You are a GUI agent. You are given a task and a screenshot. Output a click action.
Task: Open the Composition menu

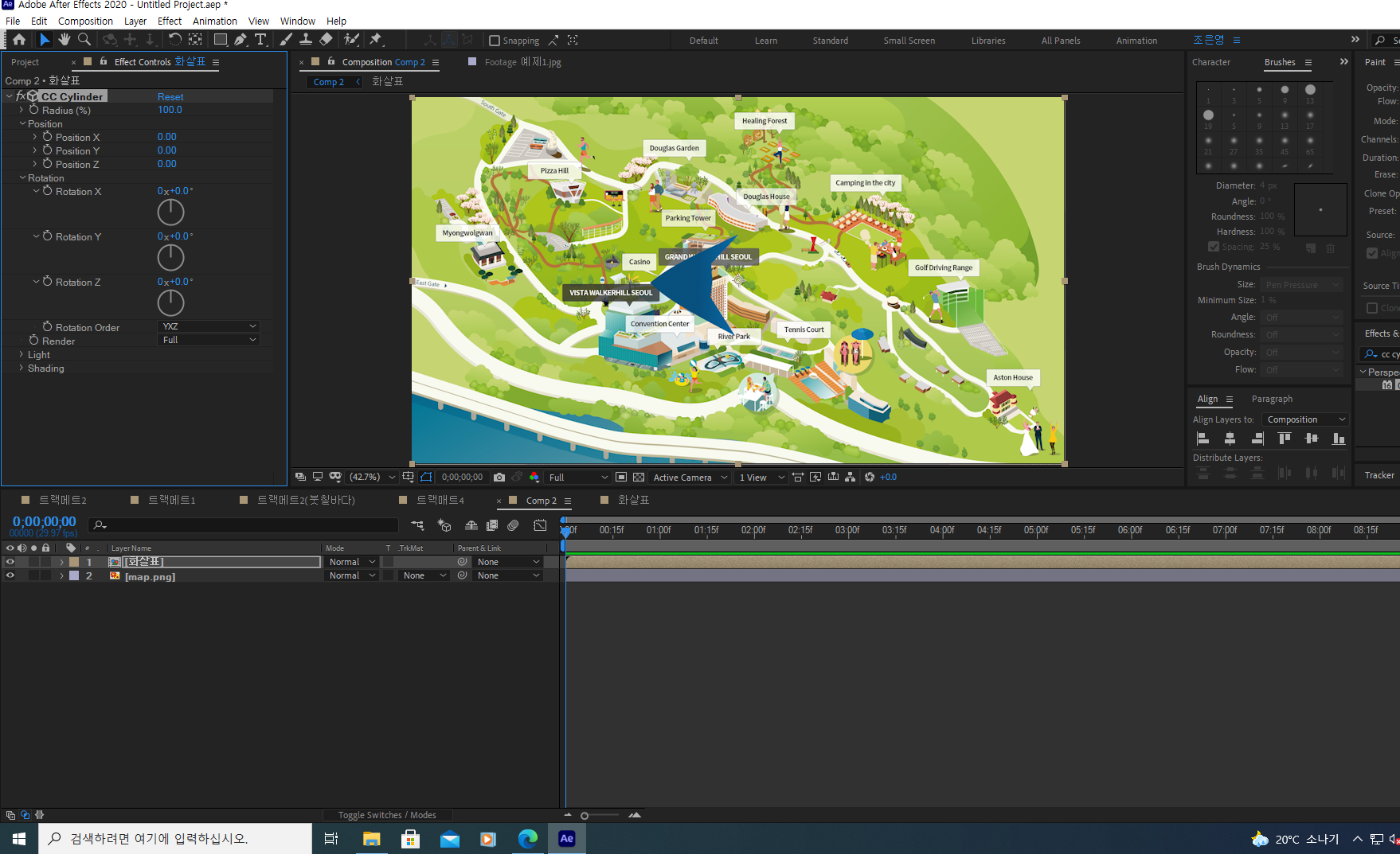[x=85, y=21]
